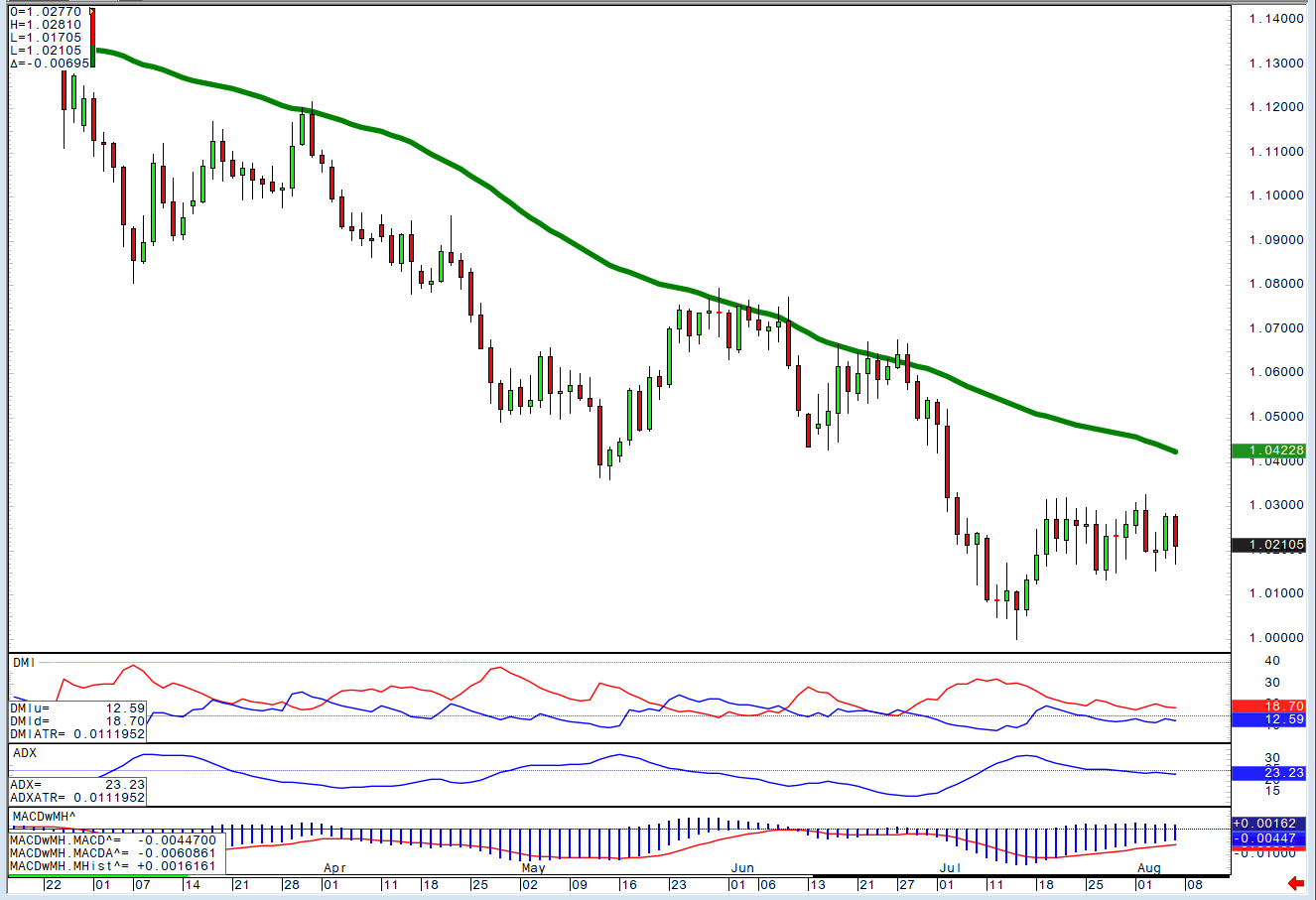Click the Jun month label on time axis
The width and height of the screenshot is (1316, 900).
[x=741, y=868]
